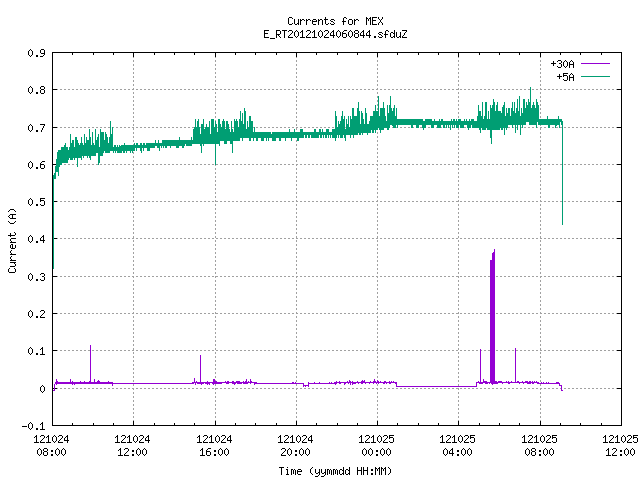Click the X-axis label 'Time (yymmdd HH:MM)'

[x=335, y=471]
